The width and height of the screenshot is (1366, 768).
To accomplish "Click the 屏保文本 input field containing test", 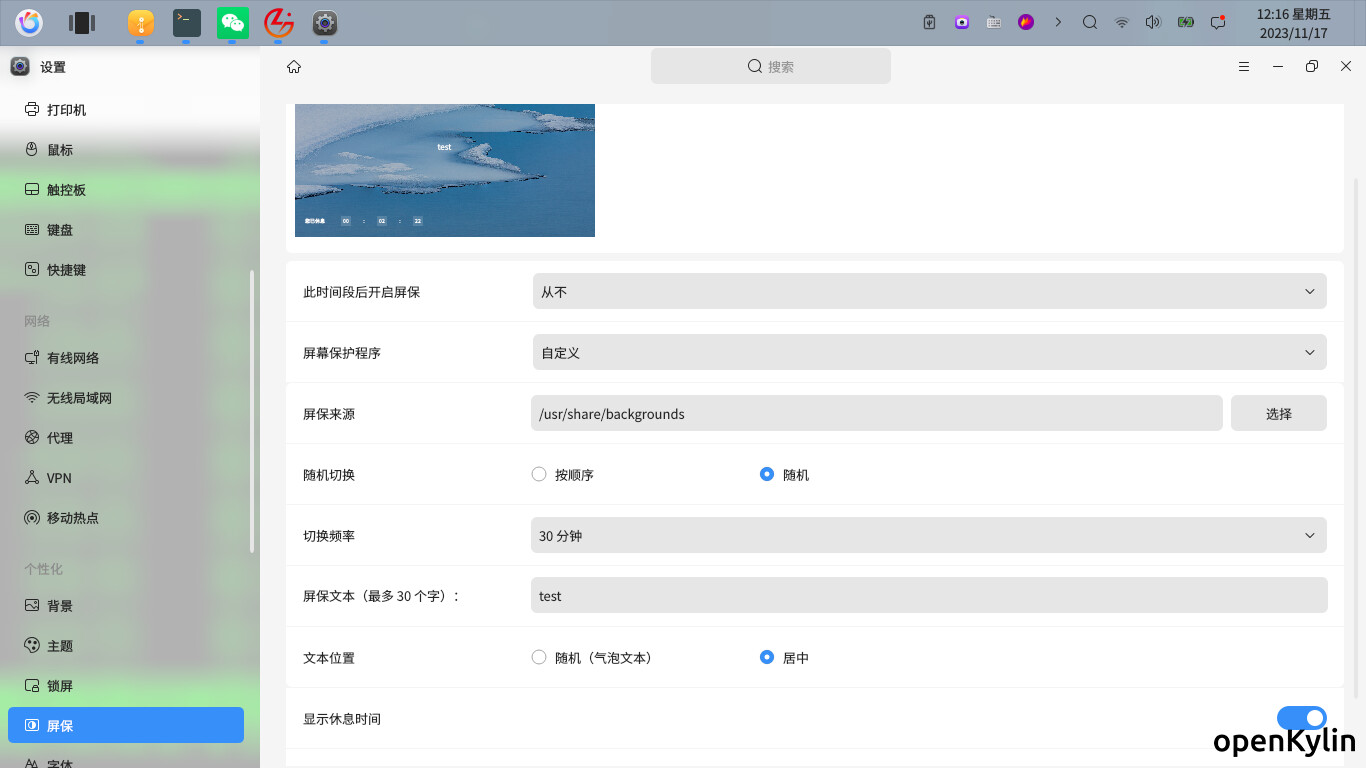I will [929, 596].
